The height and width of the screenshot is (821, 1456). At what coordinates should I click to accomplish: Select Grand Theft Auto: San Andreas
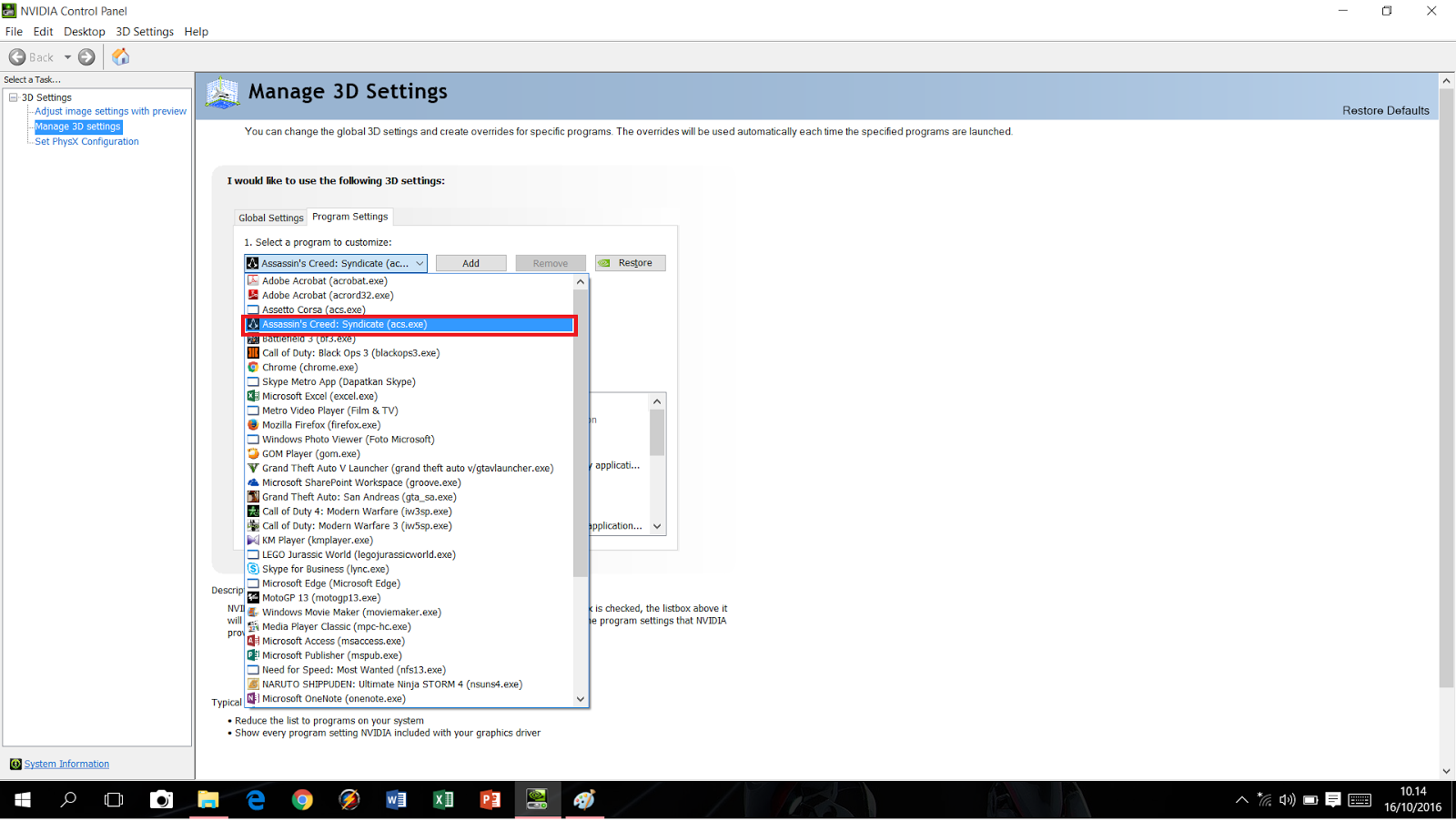tap(409, 497)
